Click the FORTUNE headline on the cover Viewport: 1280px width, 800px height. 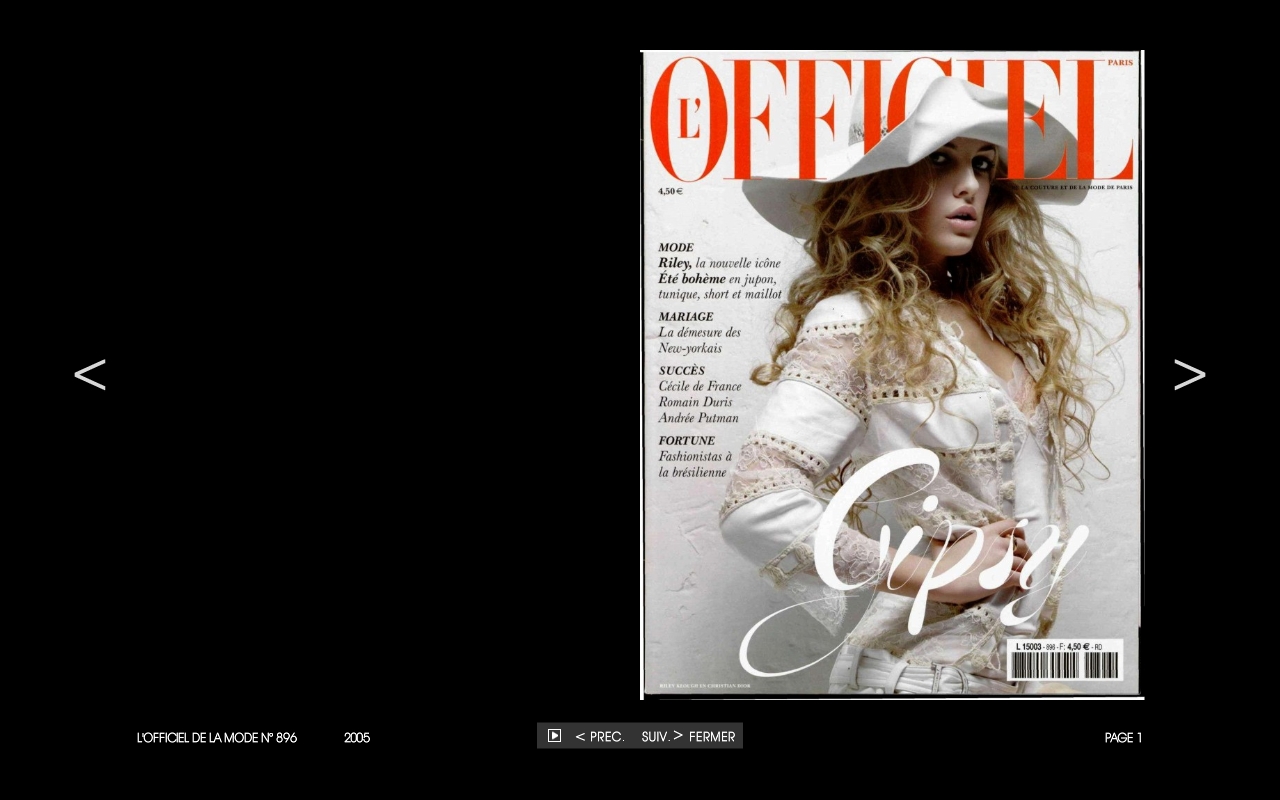[687, 441]
